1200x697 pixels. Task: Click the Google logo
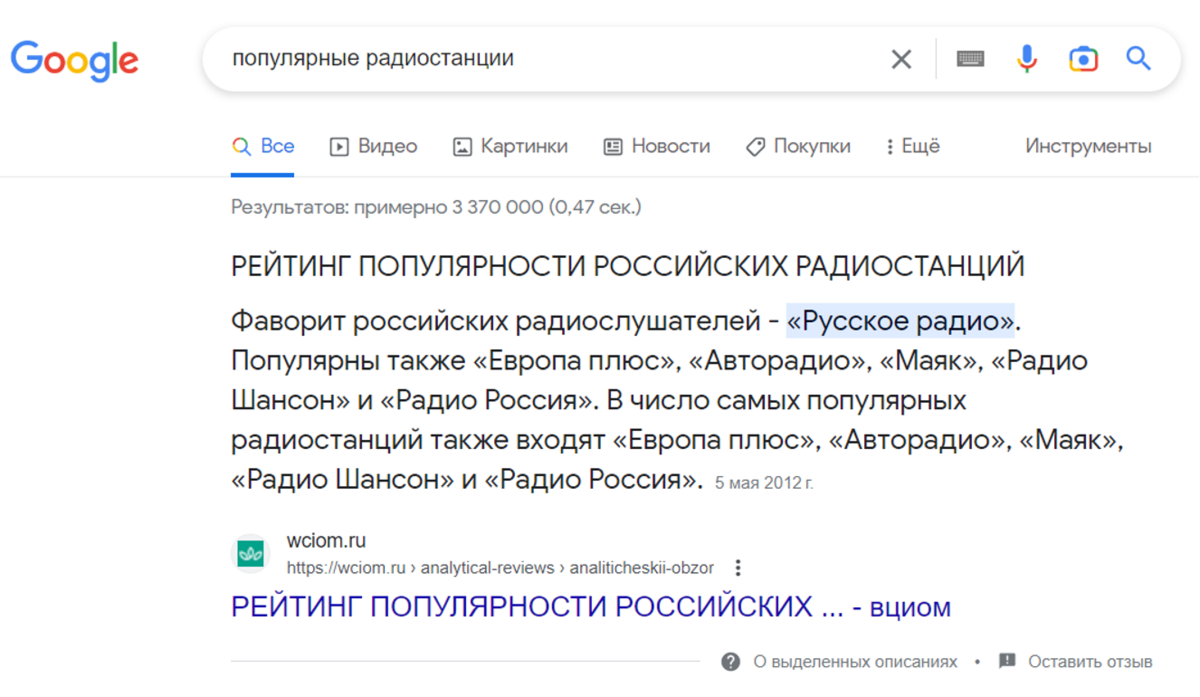75,60
